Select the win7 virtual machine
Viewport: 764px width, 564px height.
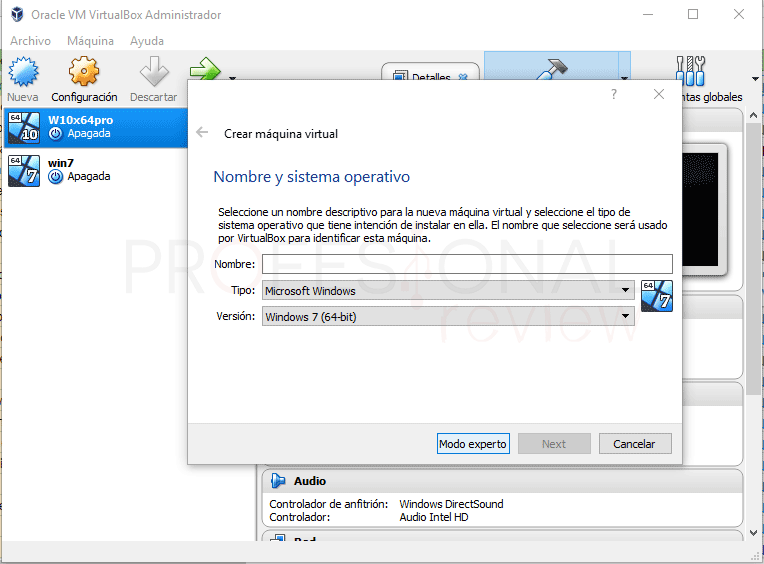[96, 170]
